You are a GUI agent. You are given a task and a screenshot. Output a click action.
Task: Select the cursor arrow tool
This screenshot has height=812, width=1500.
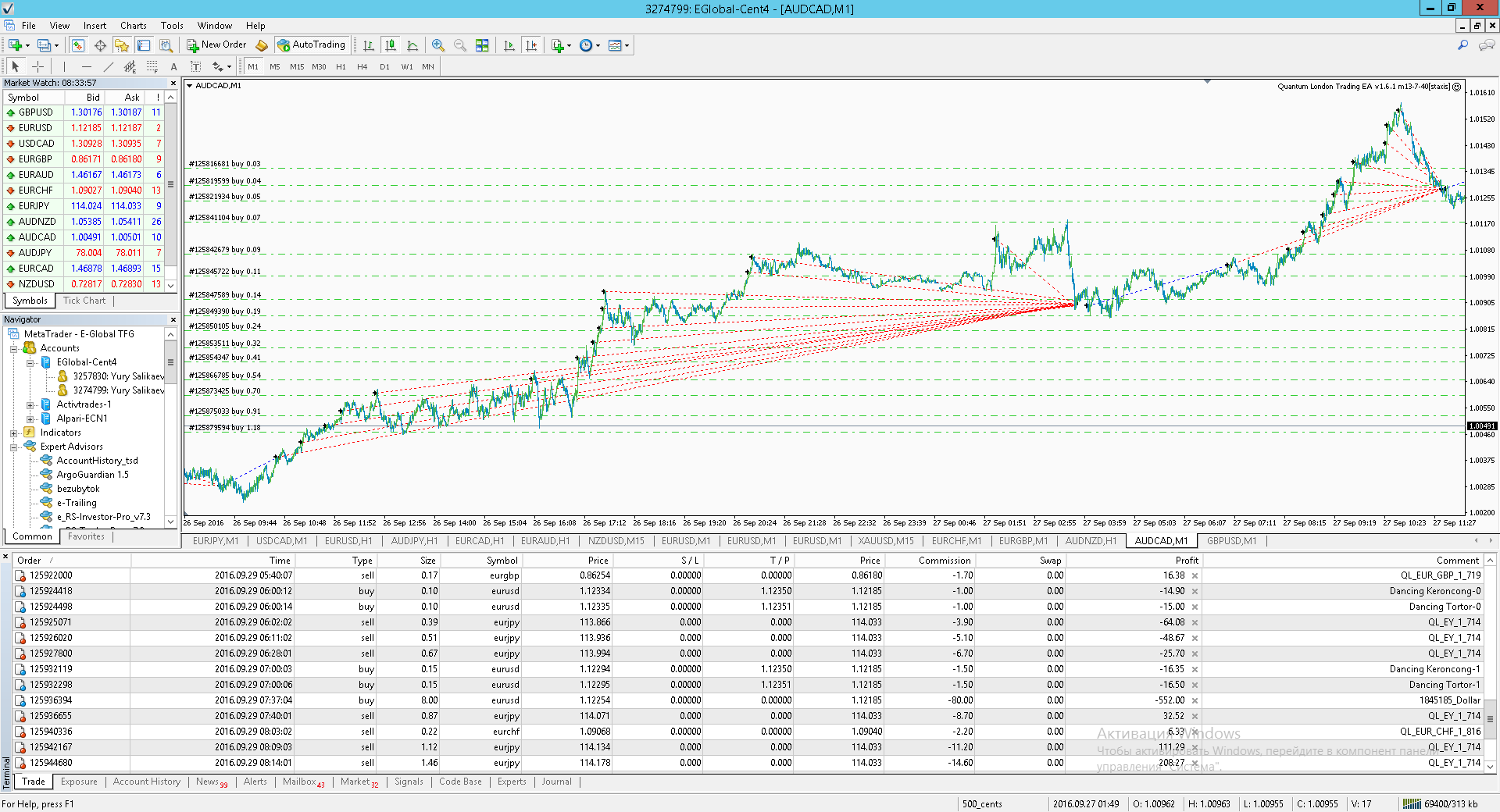pos(15,67)
